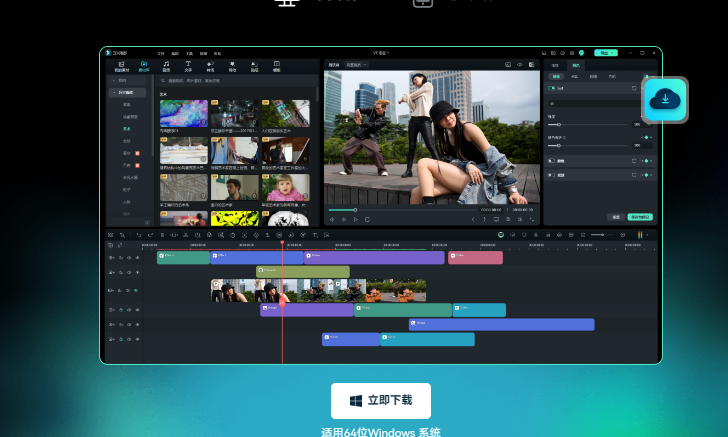728x437 pixels.
Task: Click the Filmora app logo in title bar
Action: [109, 53]
